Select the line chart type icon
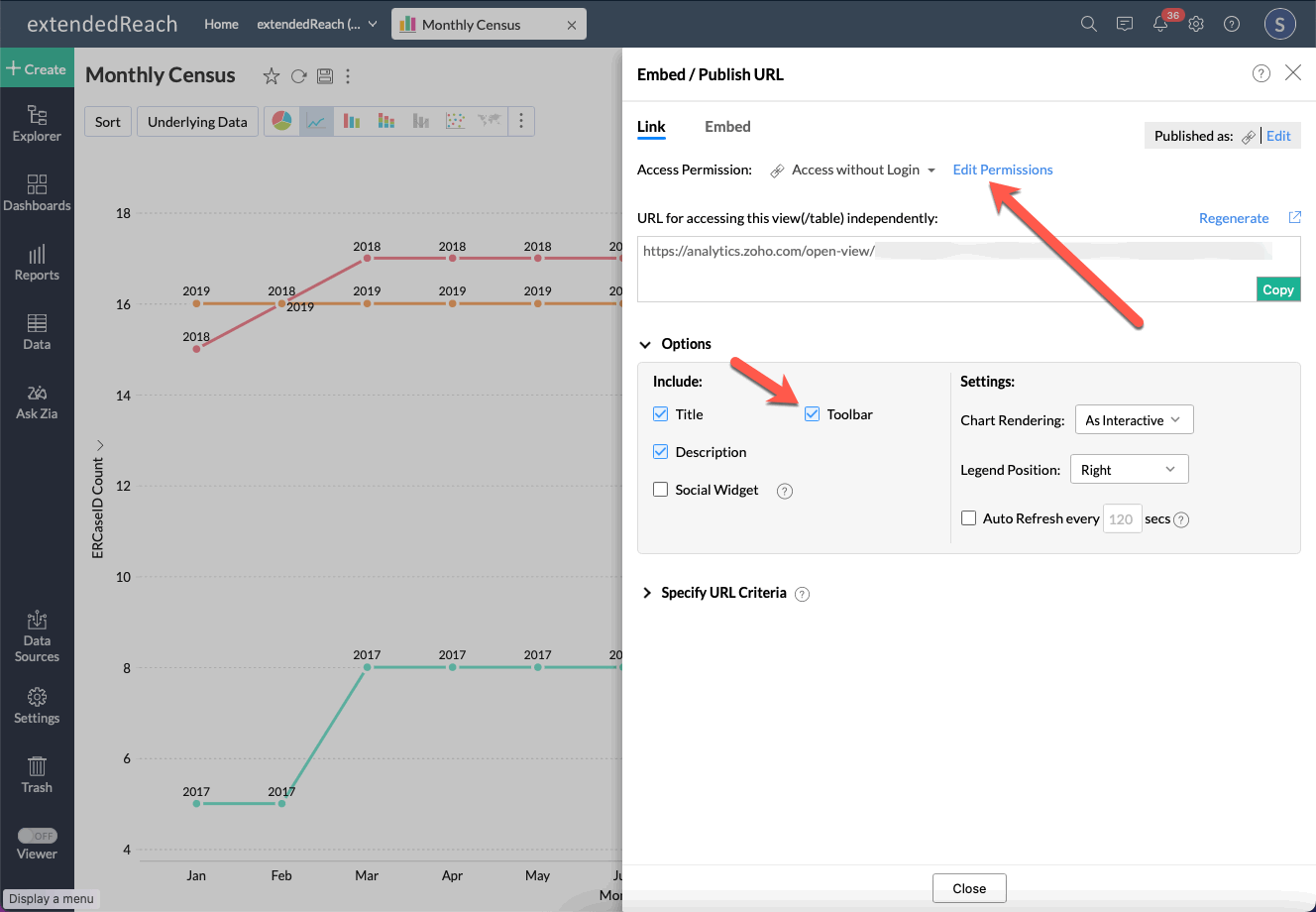Screen dimensions: 1316x912 pos(316,121)
